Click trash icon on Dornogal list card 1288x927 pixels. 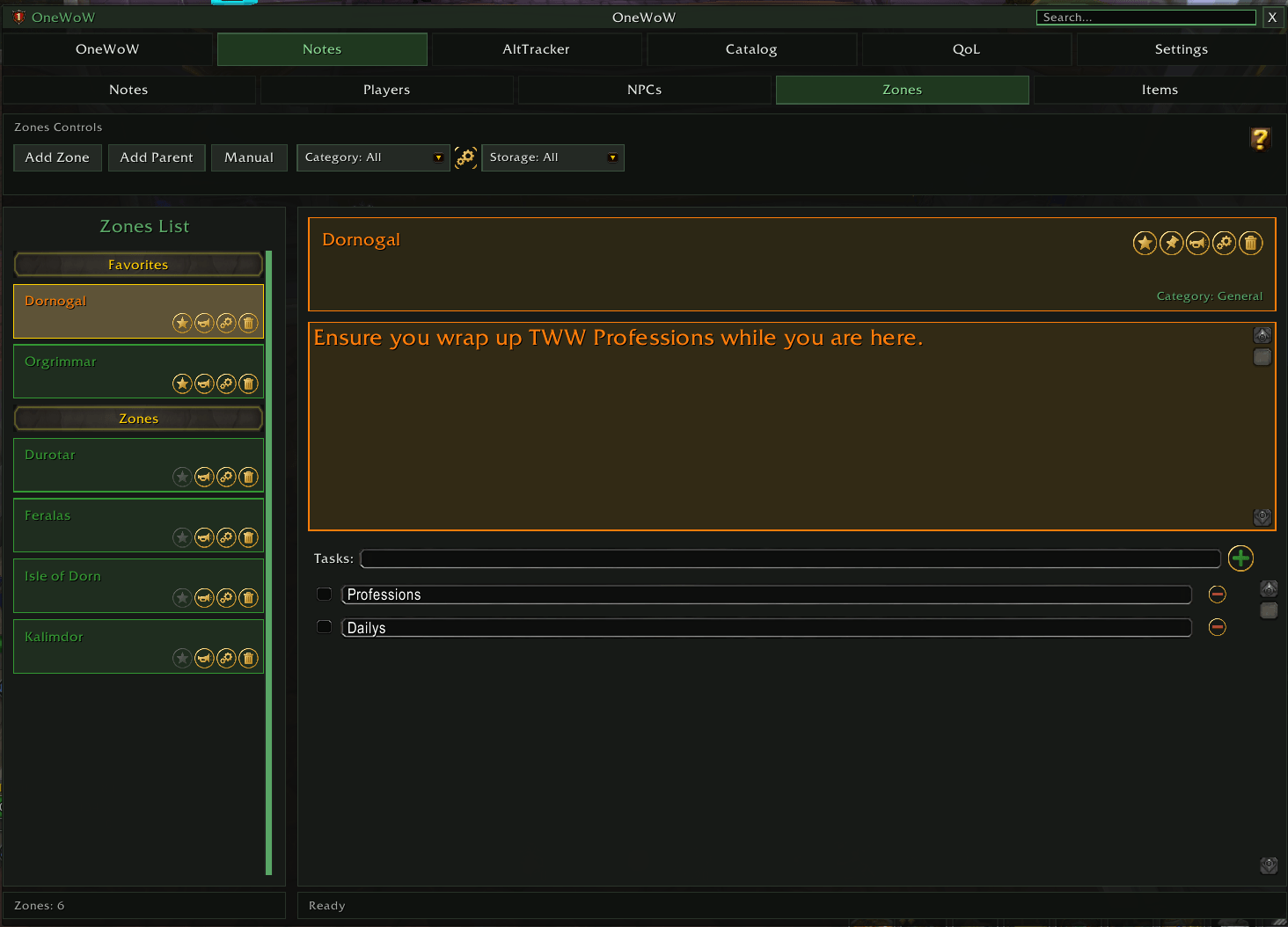(x=248, y=323)
